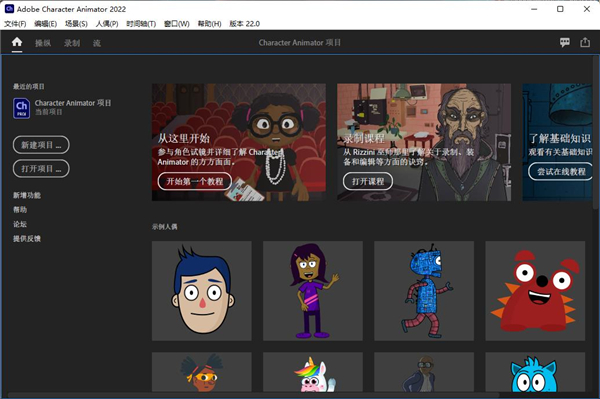Click the 版本: 22.0 menu bar text

tap(245, 24)
